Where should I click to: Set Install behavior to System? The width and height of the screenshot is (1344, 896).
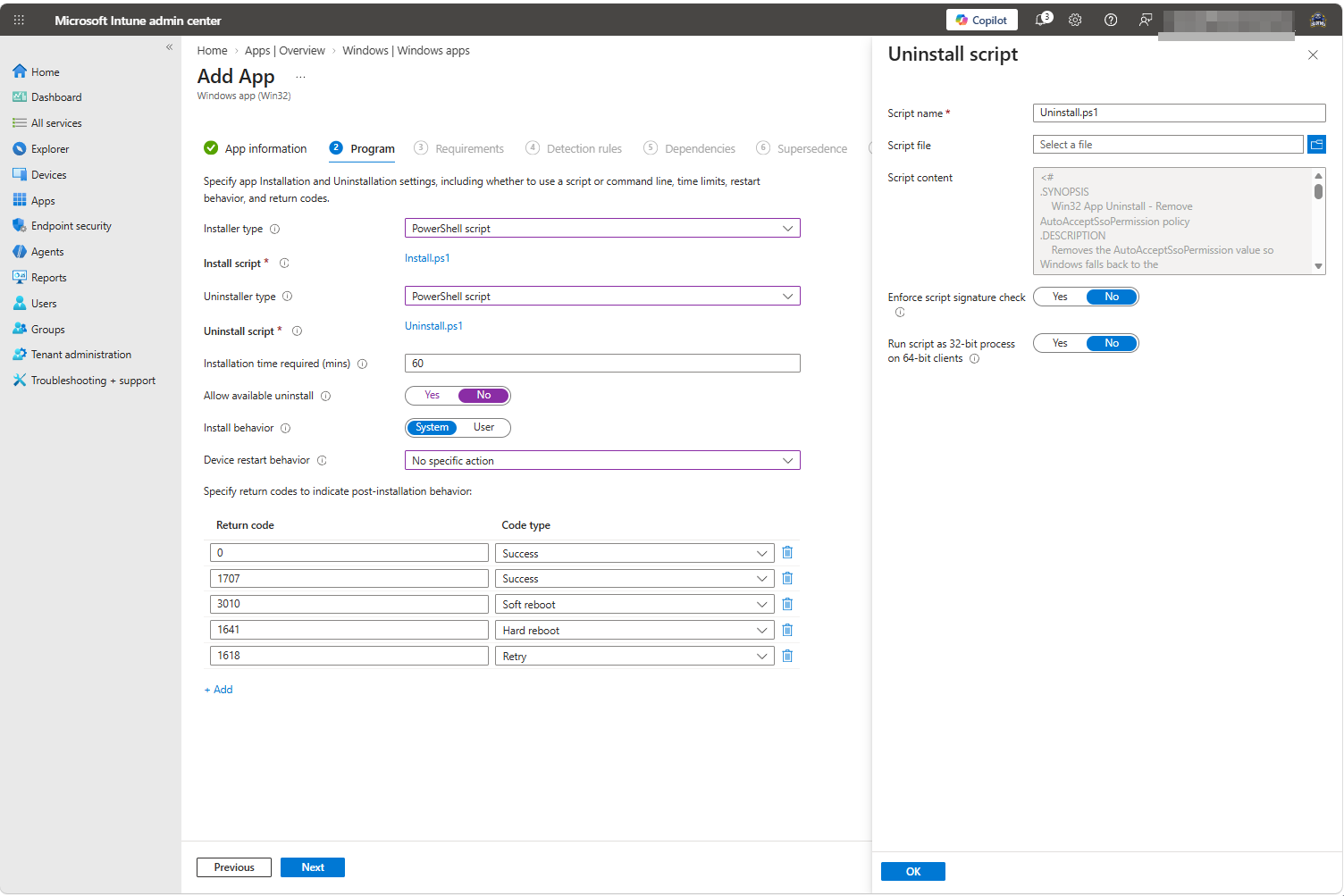(x=433, y=428)
